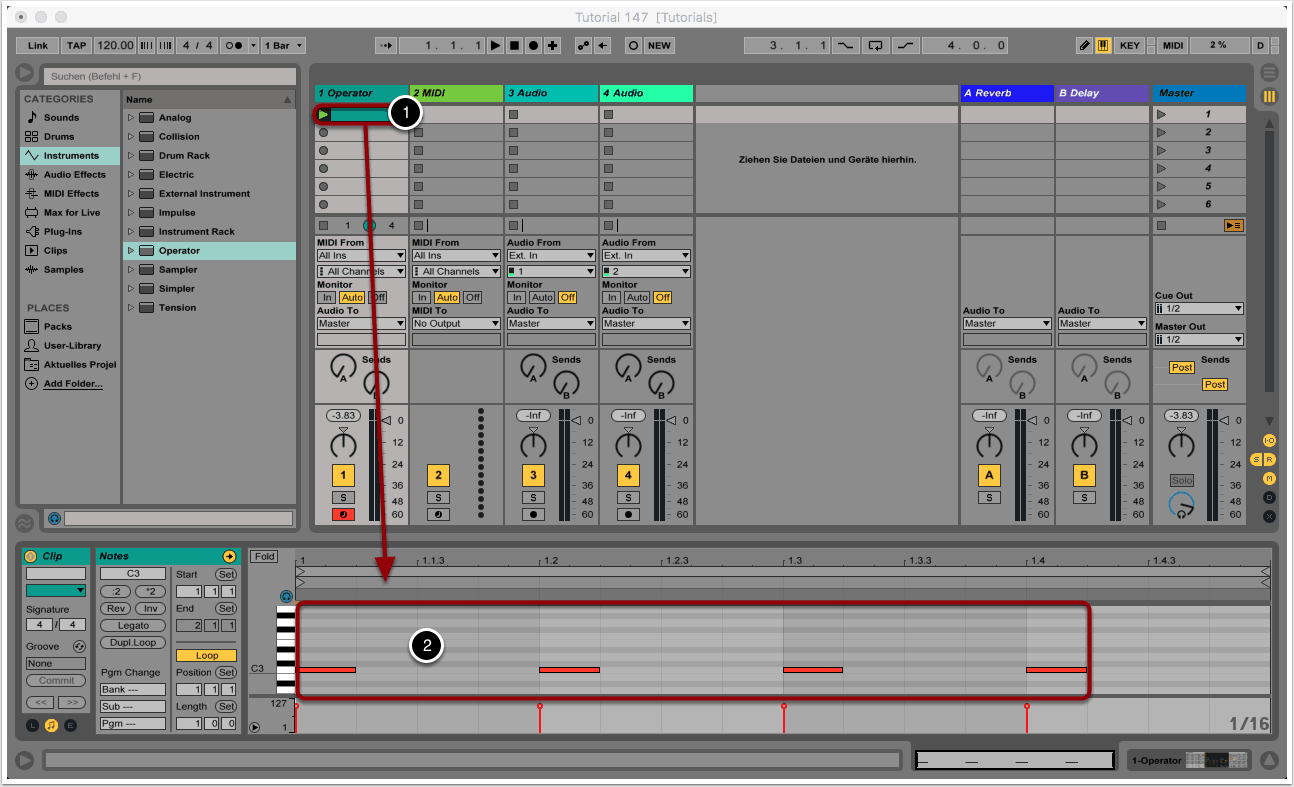Screen dimensions: 1294x787
Task: Arm the 1 Operator track for recording
Action: (x=343, y=515)
